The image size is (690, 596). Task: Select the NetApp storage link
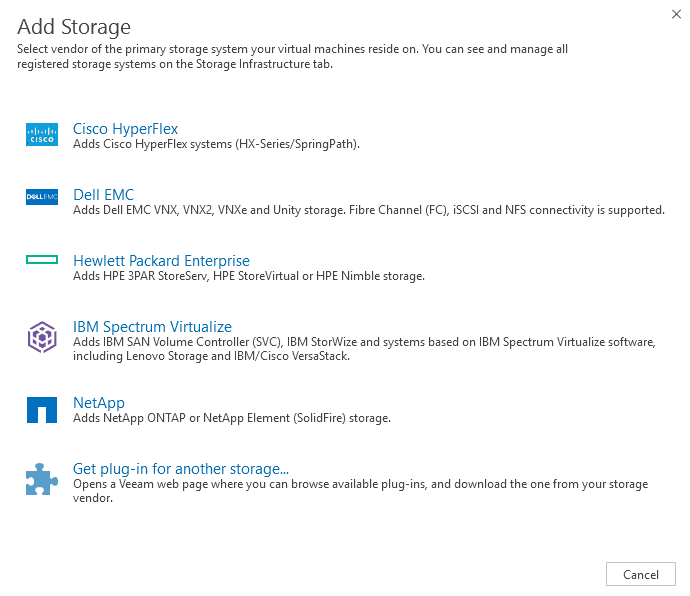coord(99,402)
